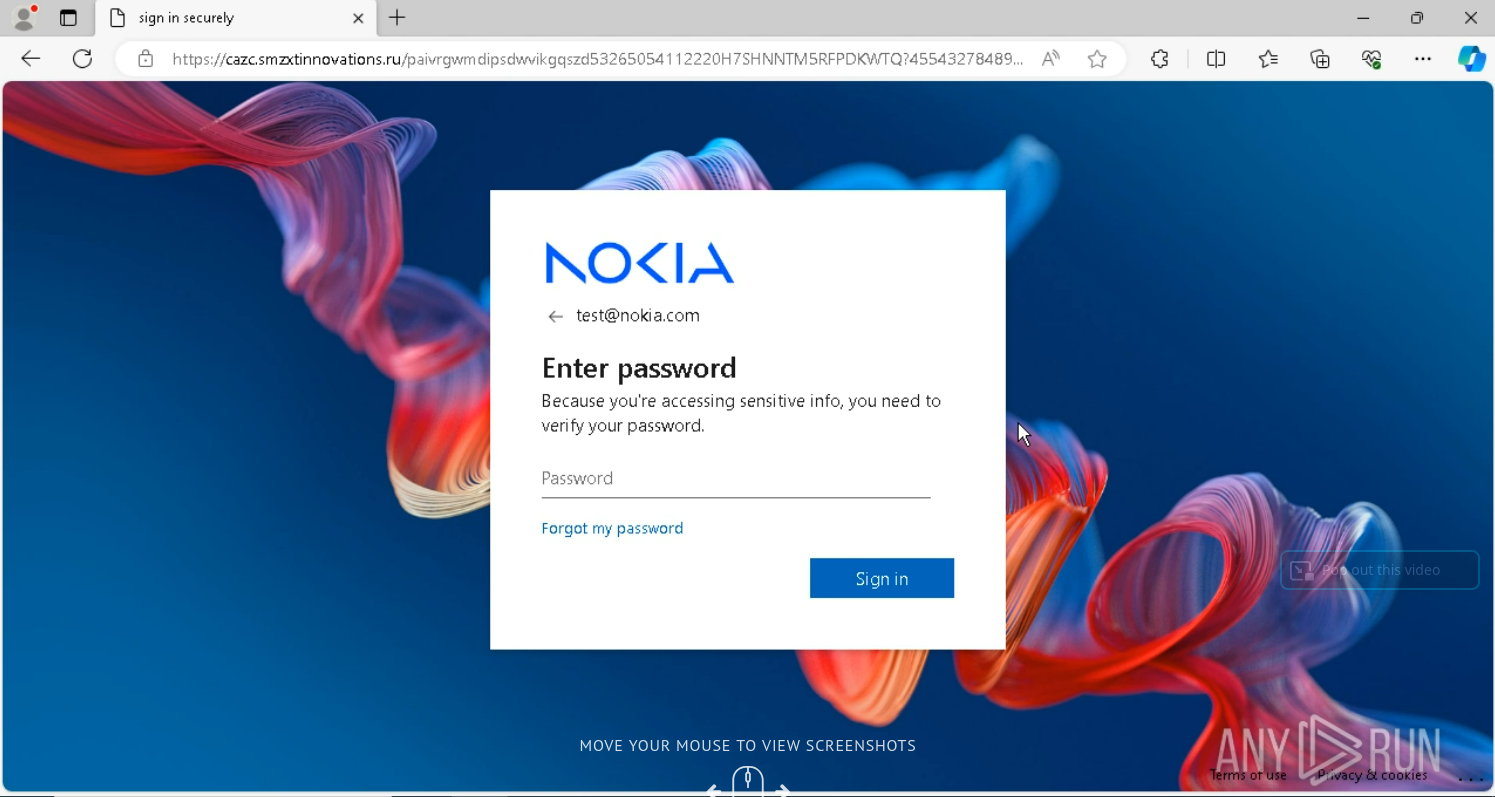Screen dimensions: 1495x797
Task: Click into the Password input field
Action: (735, 478)
